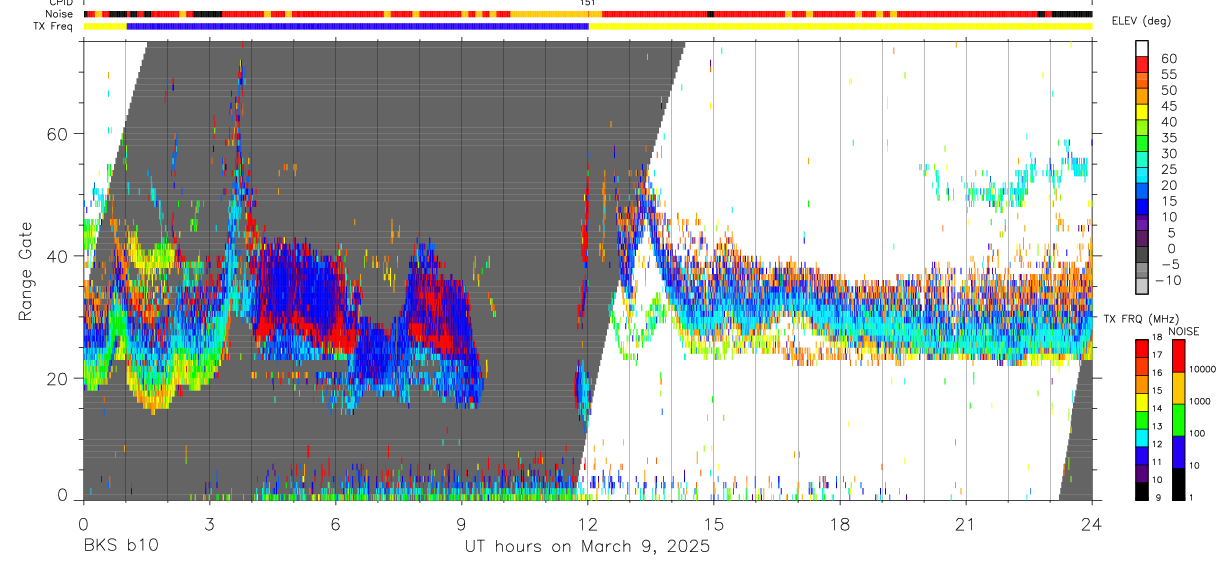The width and height of the screenshot is (1228, 567).
Task: Click the 'Noise' row label at top left
Action: pos(61,14)
